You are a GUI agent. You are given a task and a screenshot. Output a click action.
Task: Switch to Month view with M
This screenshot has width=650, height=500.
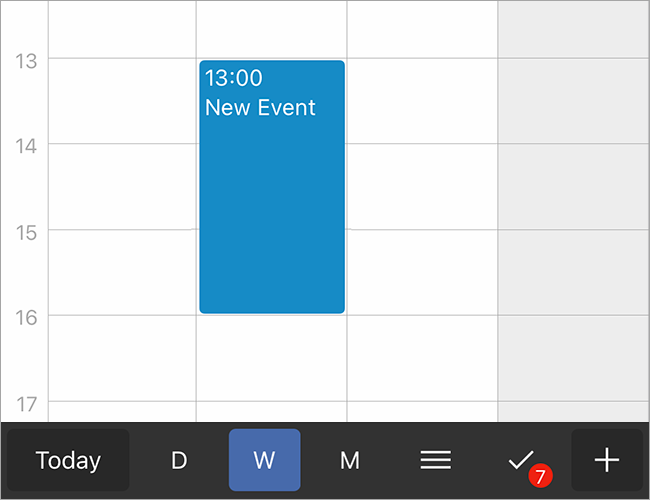click(350, 460)
